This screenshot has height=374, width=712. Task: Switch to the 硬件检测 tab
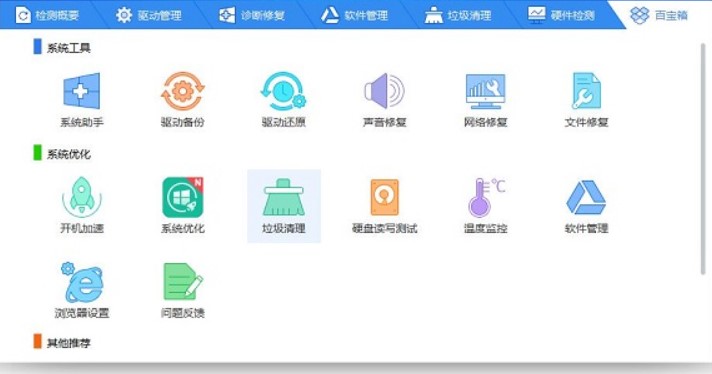point(561,15)
